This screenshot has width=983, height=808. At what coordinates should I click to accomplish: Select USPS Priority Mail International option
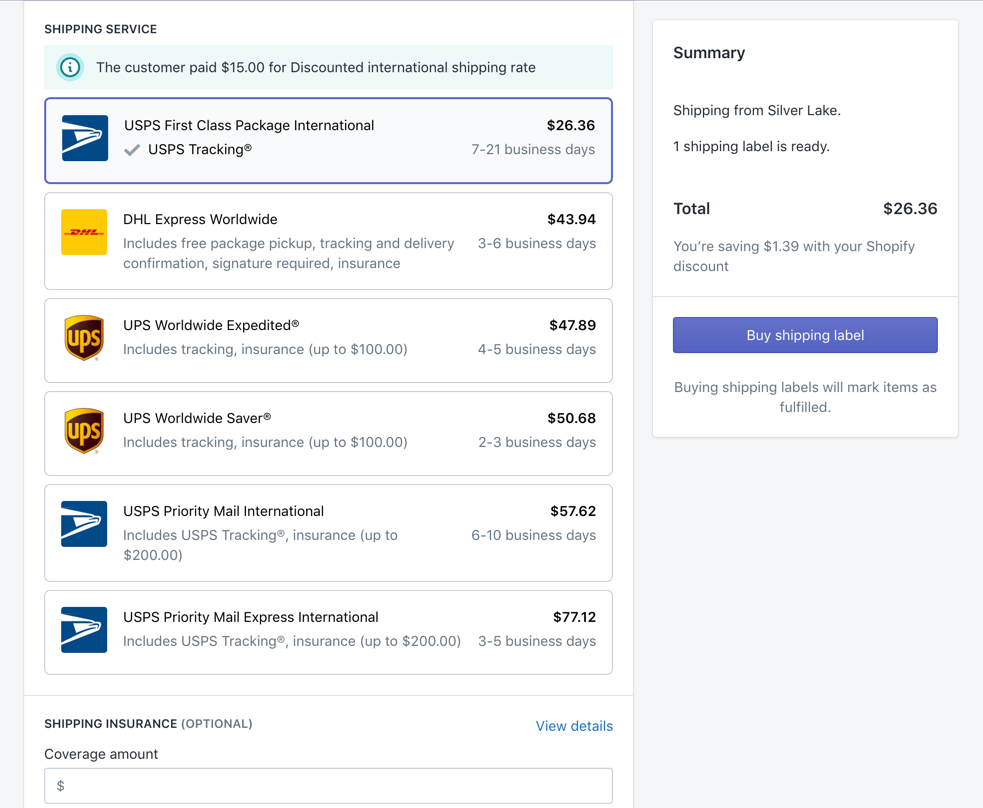[329, 533]
